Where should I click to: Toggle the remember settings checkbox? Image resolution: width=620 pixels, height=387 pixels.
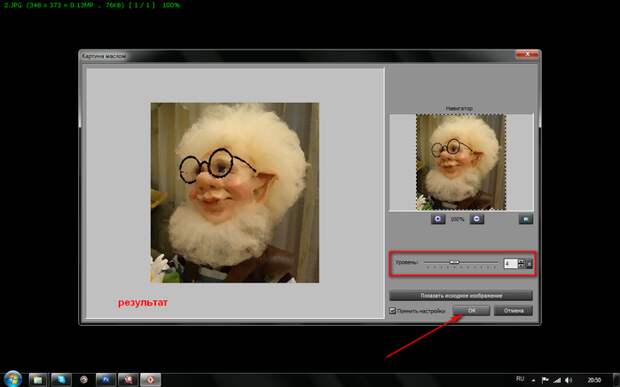(393, 311)
